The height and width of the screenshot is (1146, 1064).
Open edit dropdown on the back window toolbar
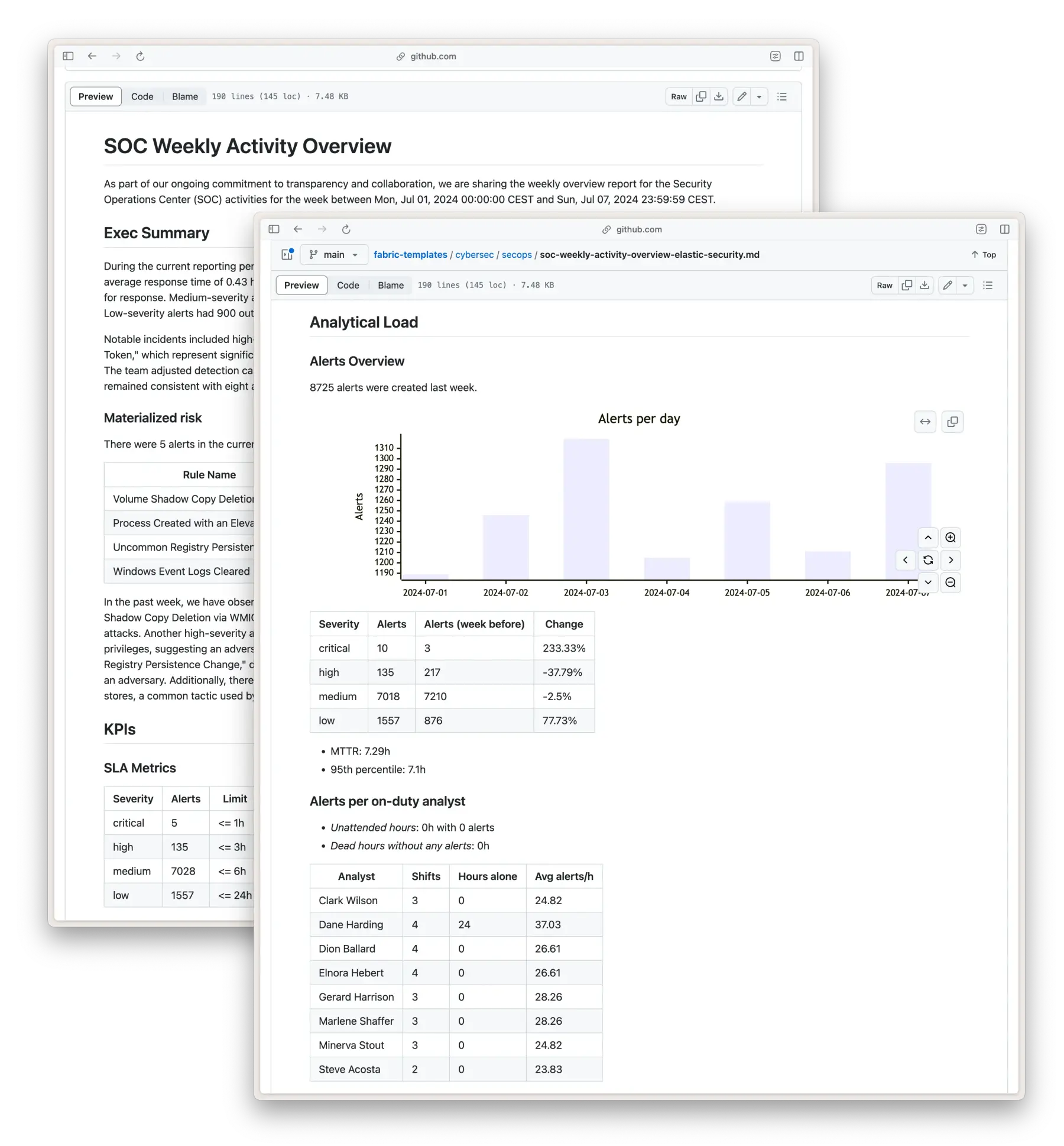(760, 96)
